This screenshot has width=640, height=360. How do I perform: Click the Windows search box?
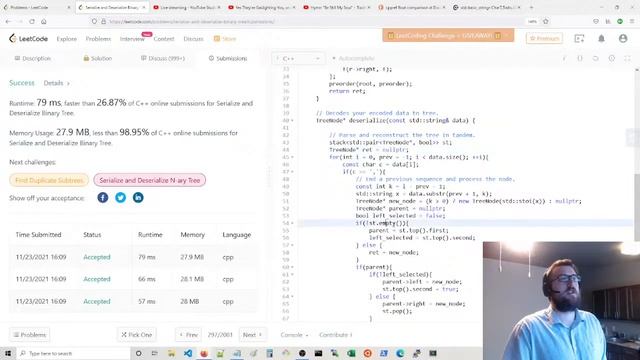tap(73, 353)
